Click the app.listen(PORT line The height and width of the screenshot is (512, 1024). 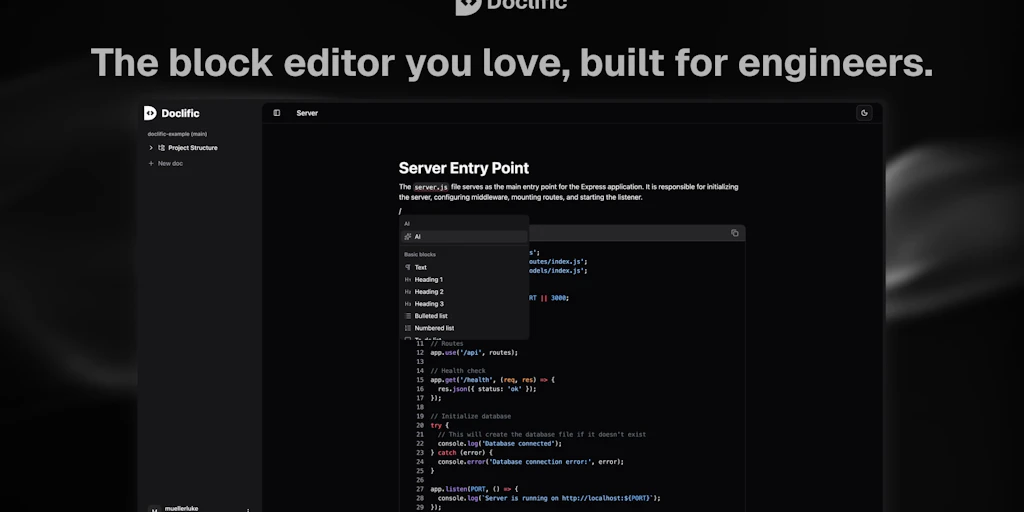474,488
